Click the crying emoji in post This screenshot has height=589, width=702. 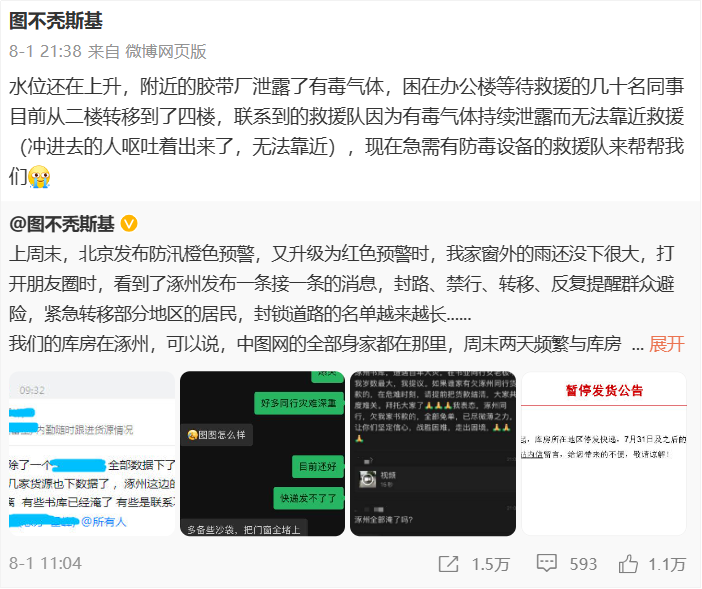pos(39,176)
